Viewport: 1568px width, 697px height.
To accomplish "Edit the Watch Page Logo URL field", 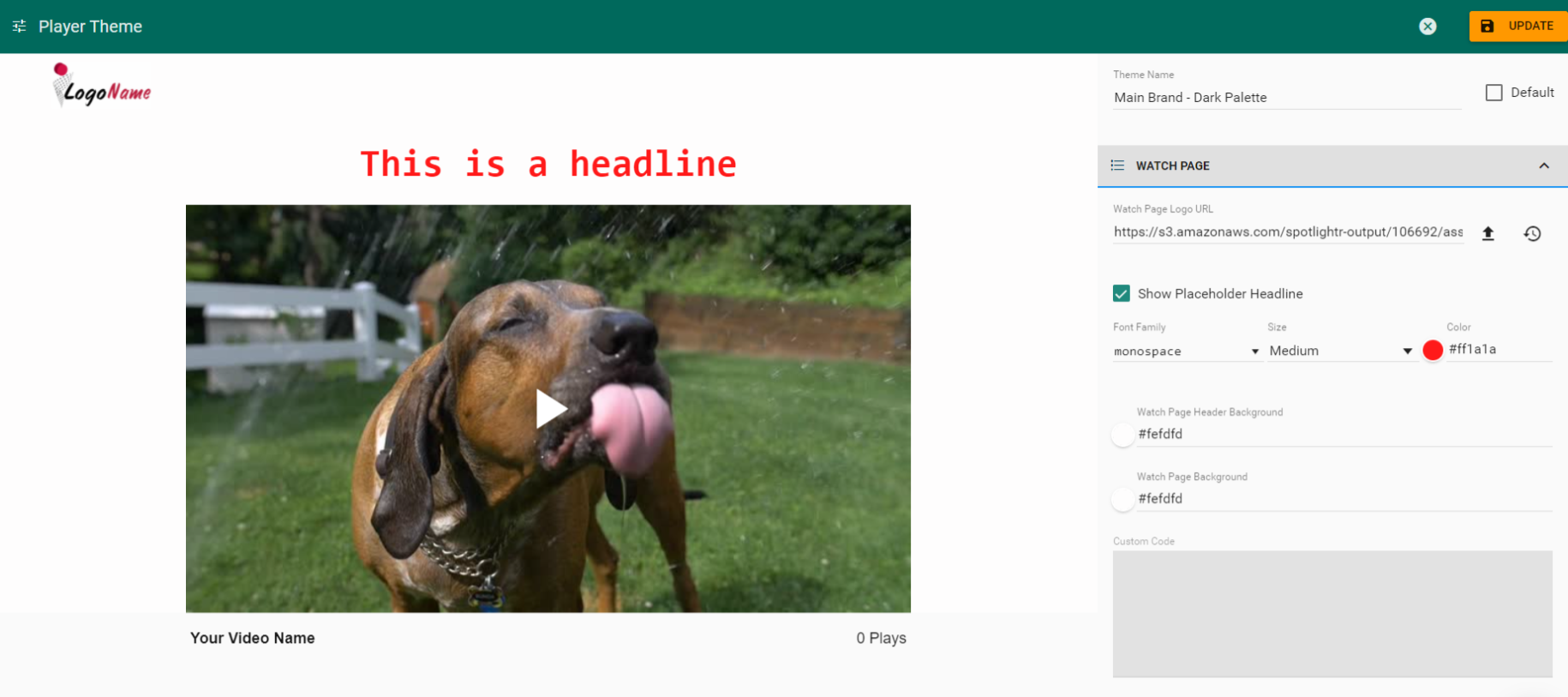I will [x=1288, y=232].
